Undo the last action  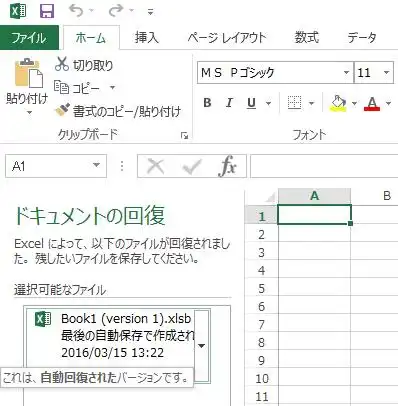[x=76, y=11]
